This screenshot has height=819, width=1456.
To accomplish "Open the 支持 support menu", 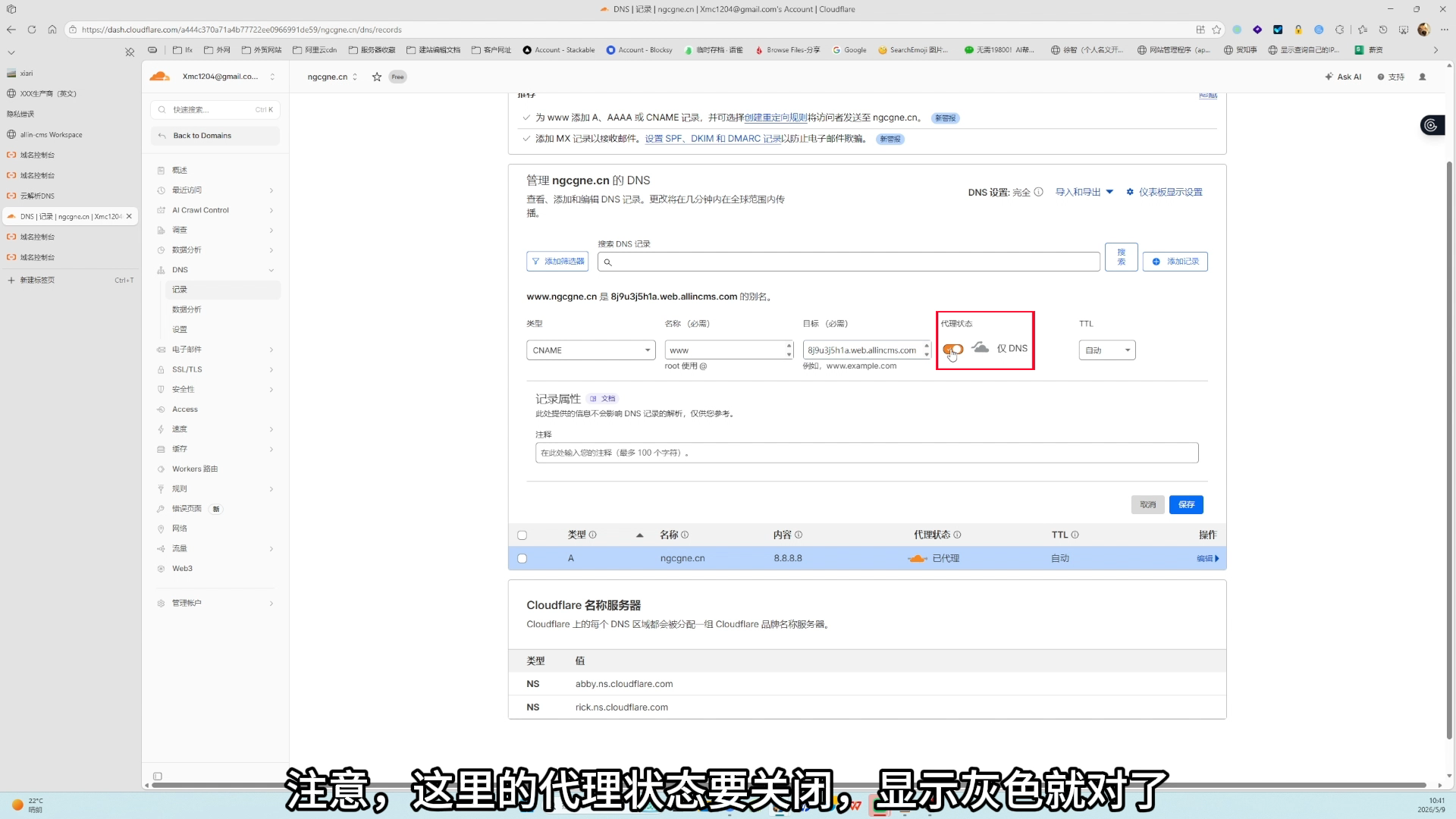I will pos(1391,77).
